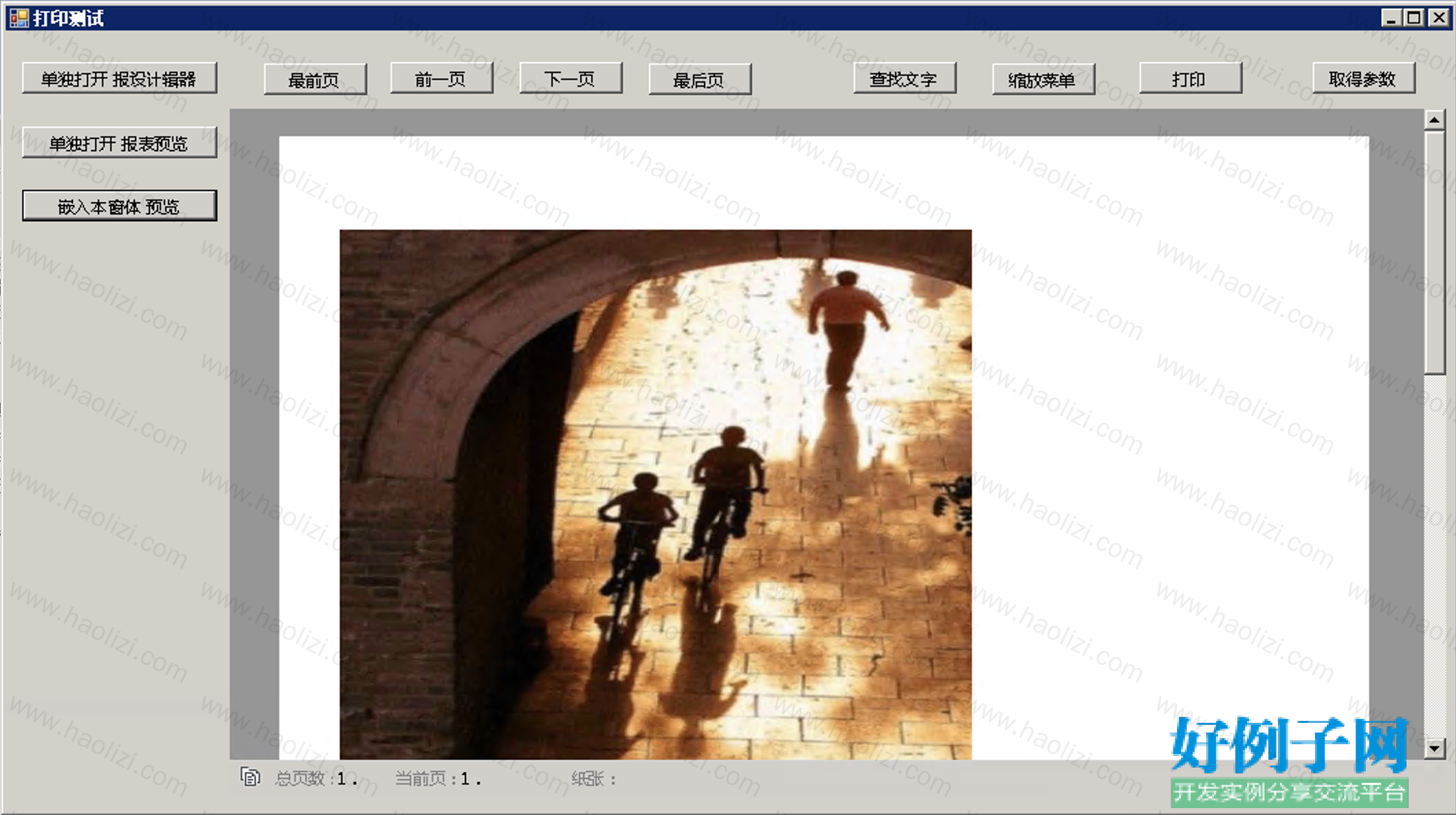Screen dimensions: 1456x815
Task: Open the 缩放菜单 zoom menu
Action: pyautogui.click(x=1043, y=79)
